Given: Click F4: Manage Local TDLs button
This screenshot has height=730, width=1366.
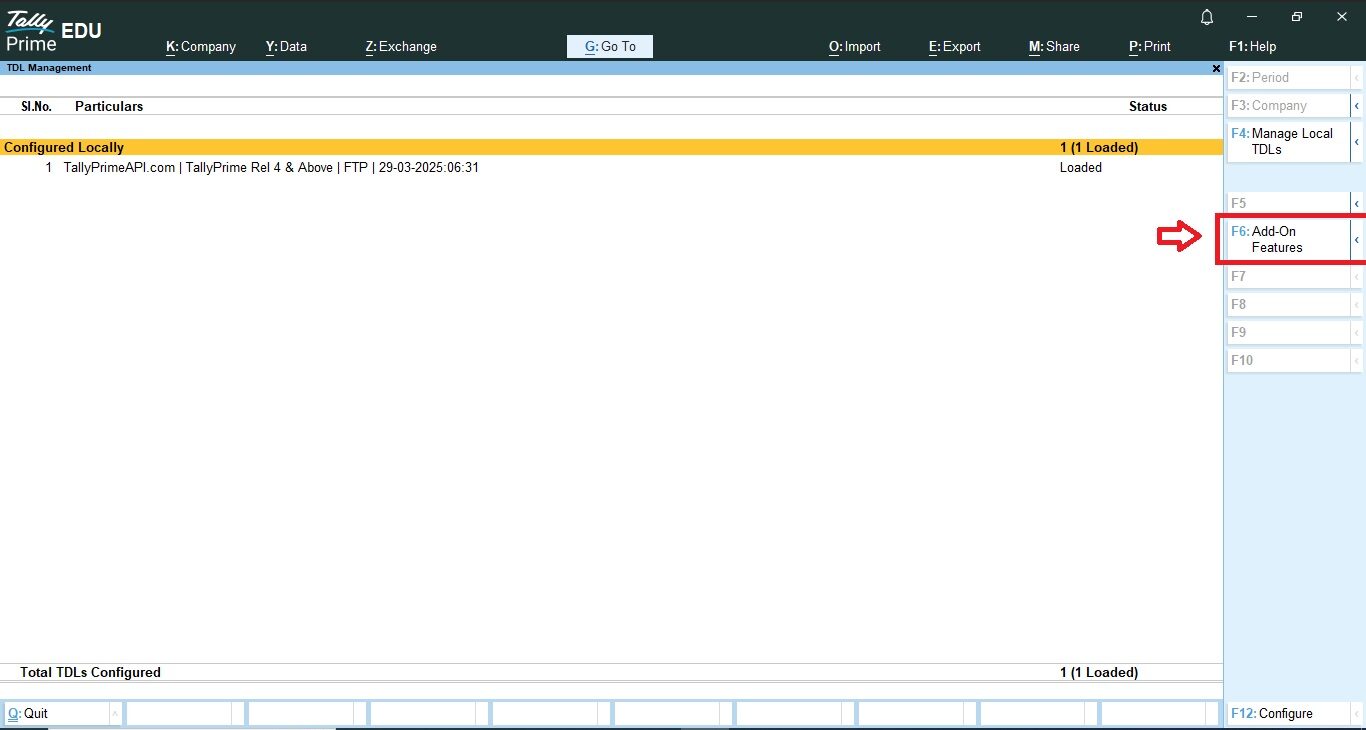Looking at the screenshot, I should [x=1289, y=141].
